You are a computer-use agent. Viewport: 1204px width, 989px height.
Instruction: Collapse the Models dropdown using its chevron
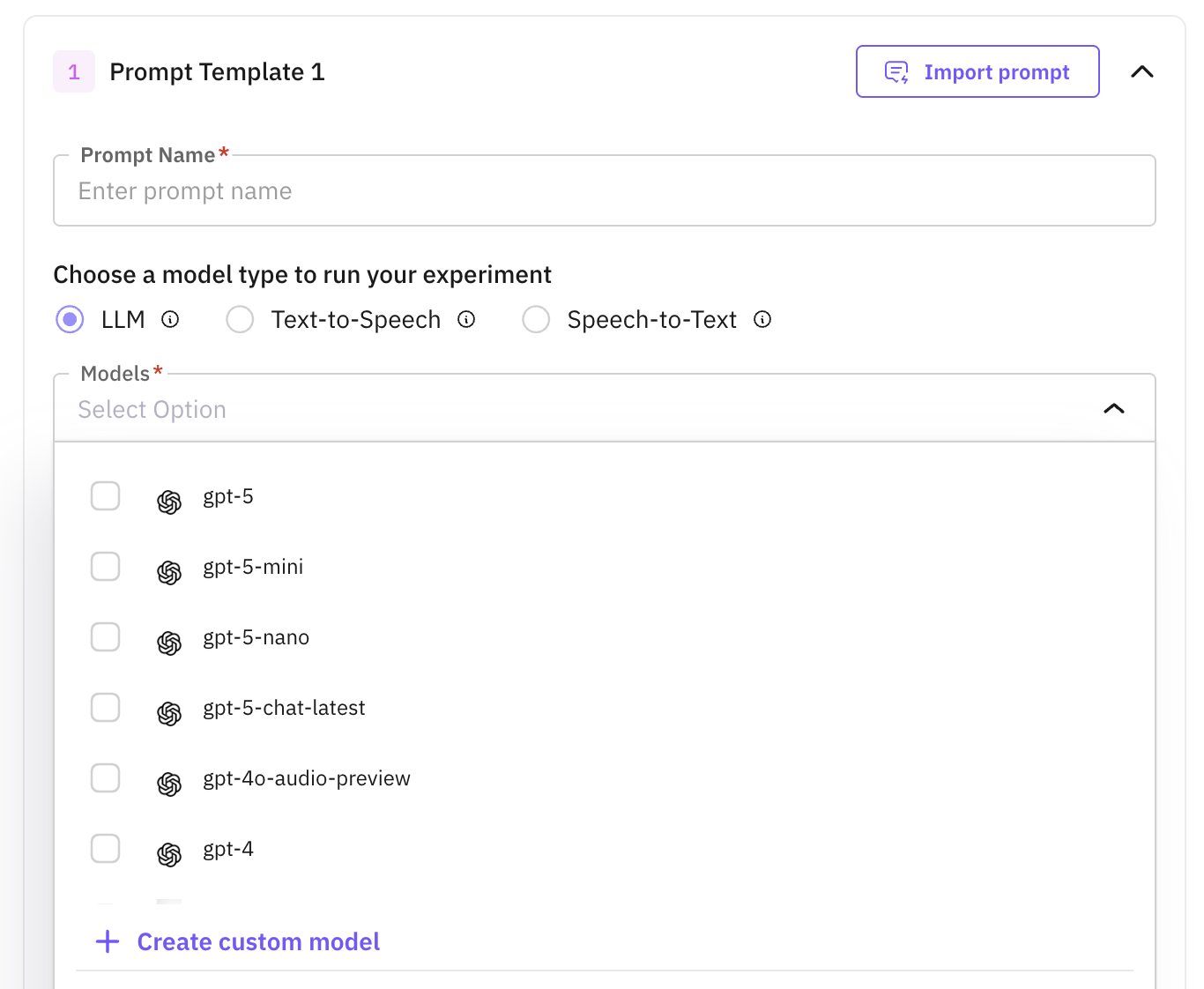[x=1113, y=408]
